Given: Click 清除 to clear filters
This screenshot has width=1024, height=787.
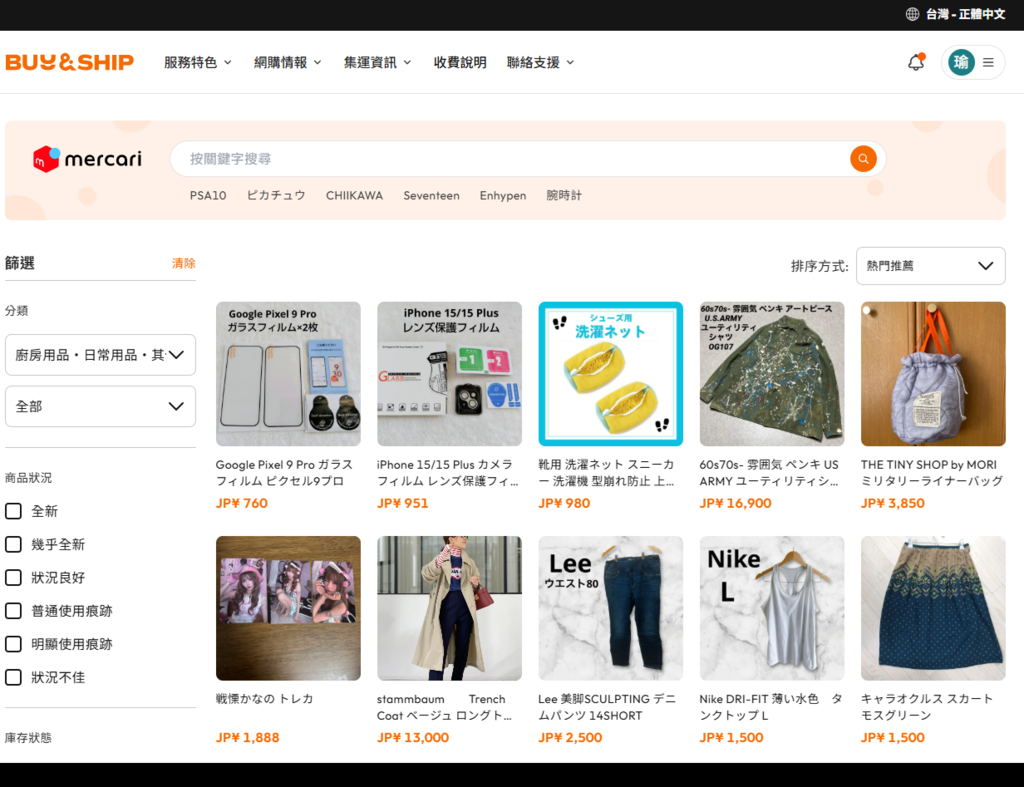Looking at the screenshot, I should tap(184, 263).
